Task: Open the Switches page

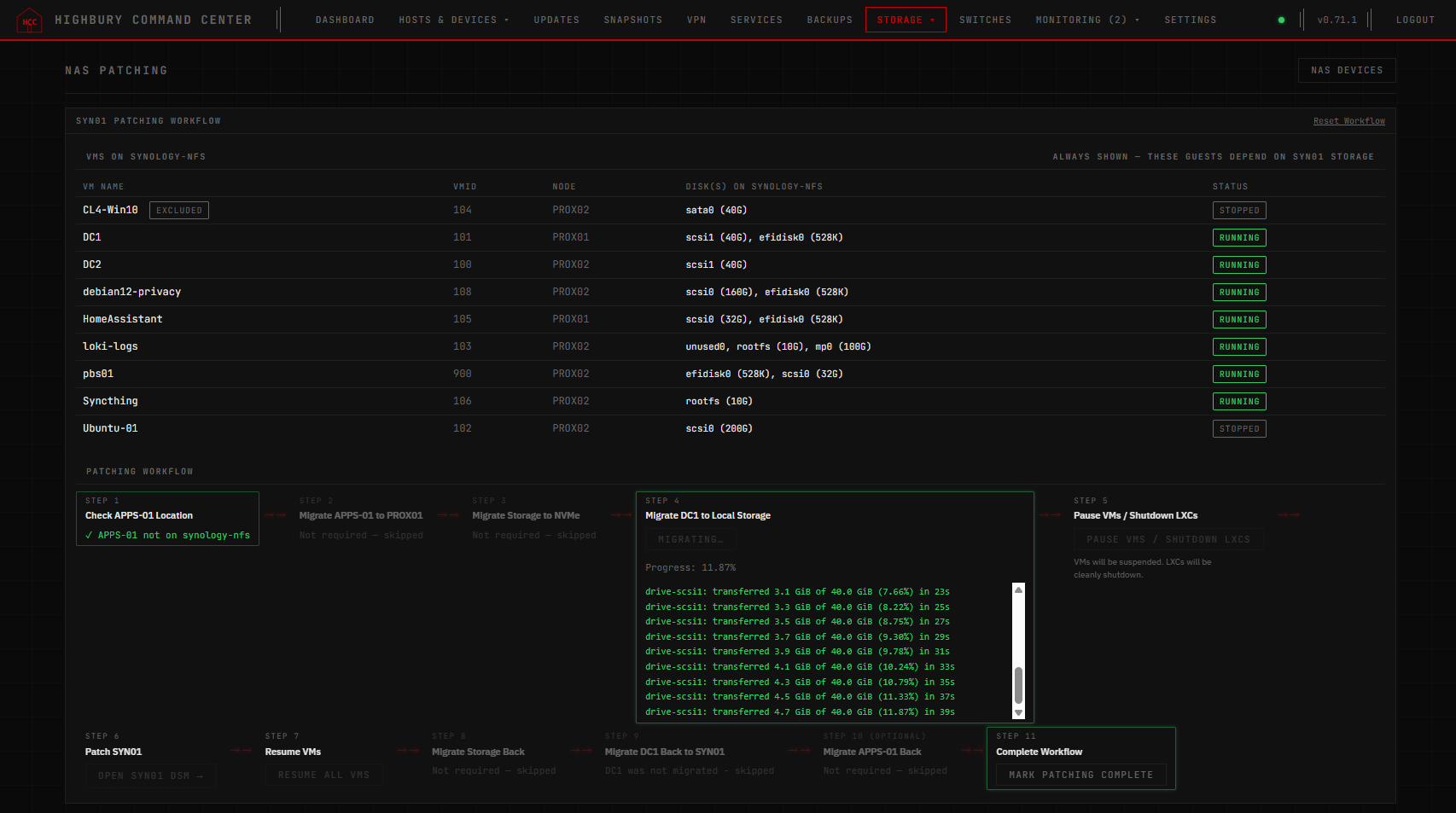Action: (985, 20)
